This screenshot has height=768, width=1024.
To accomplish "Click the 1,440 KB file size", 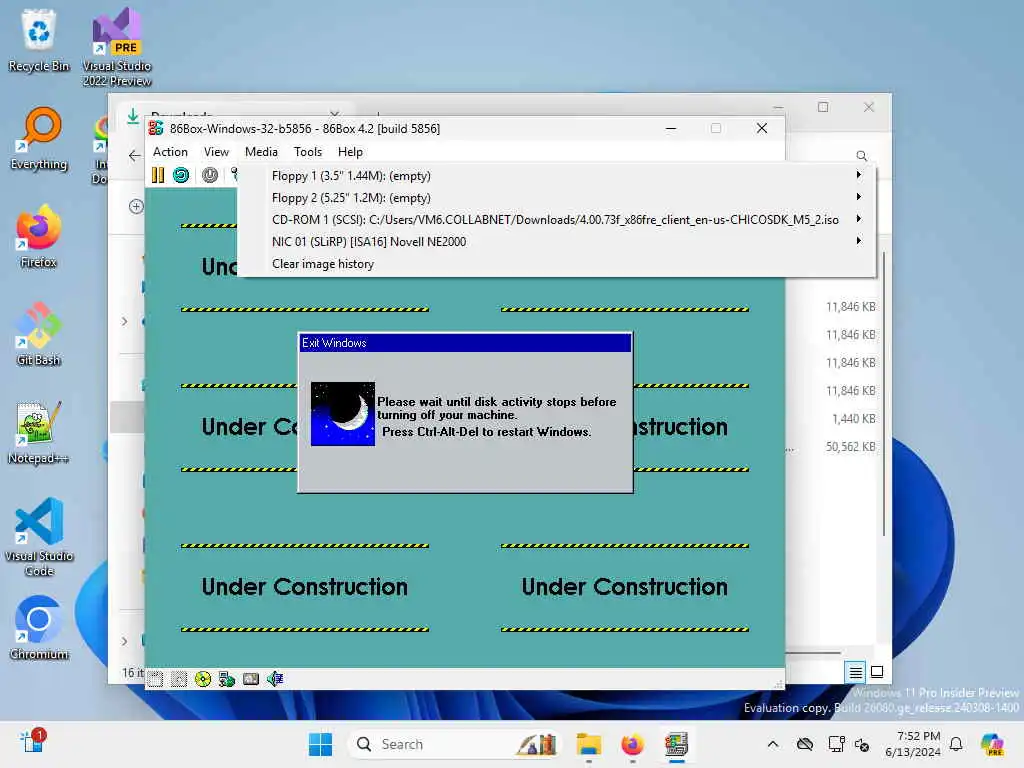I will point(854,419).
